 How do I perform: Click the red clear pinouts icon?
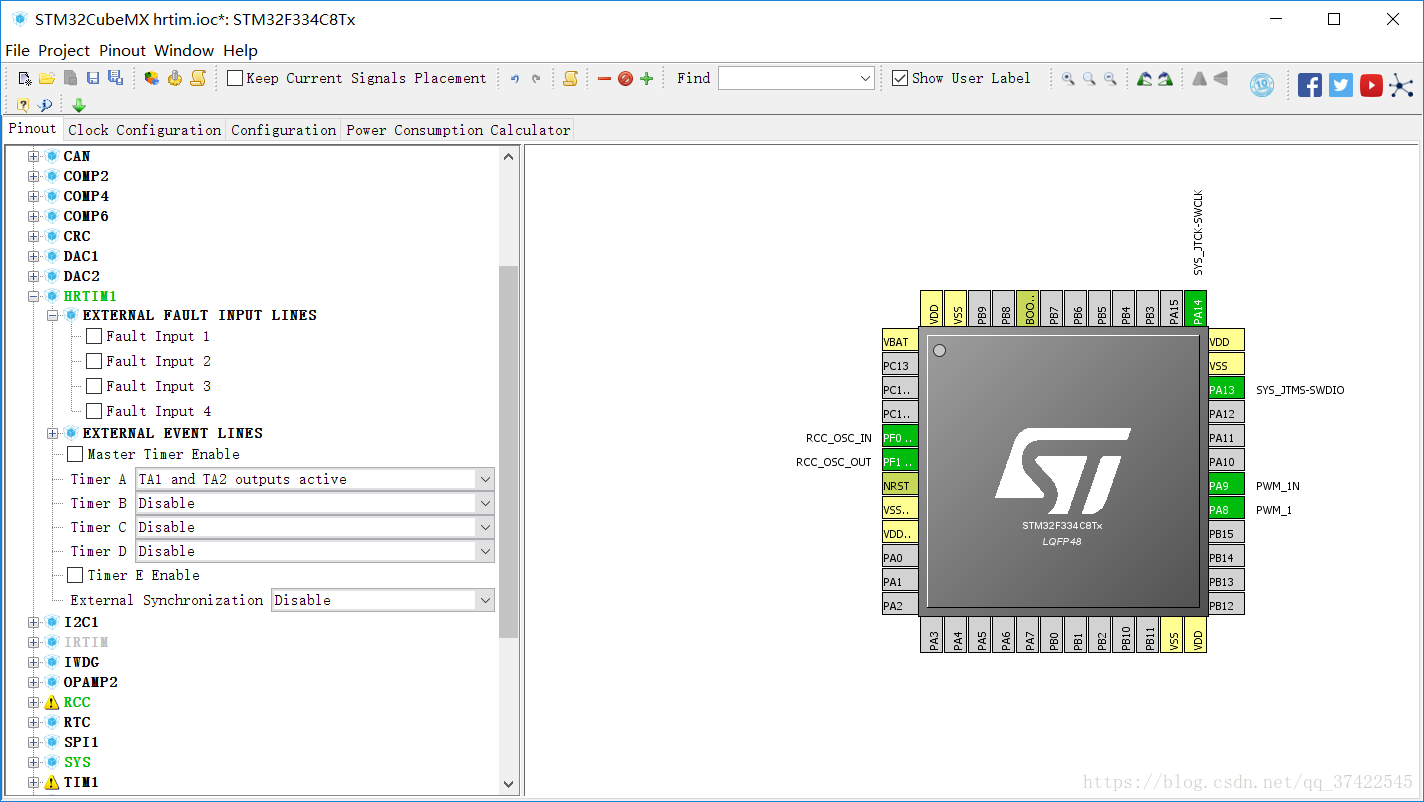tap(625, 78)
